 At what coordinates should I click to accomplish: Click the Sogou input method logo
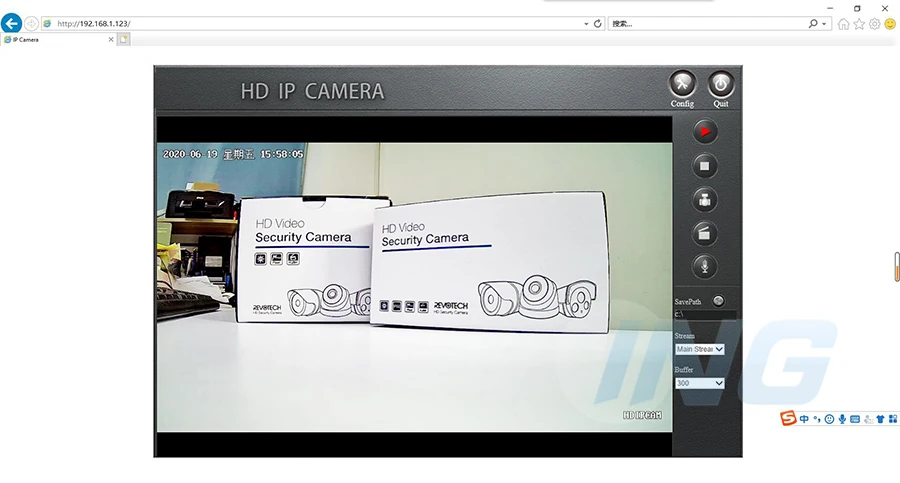[x=788, y=419]
